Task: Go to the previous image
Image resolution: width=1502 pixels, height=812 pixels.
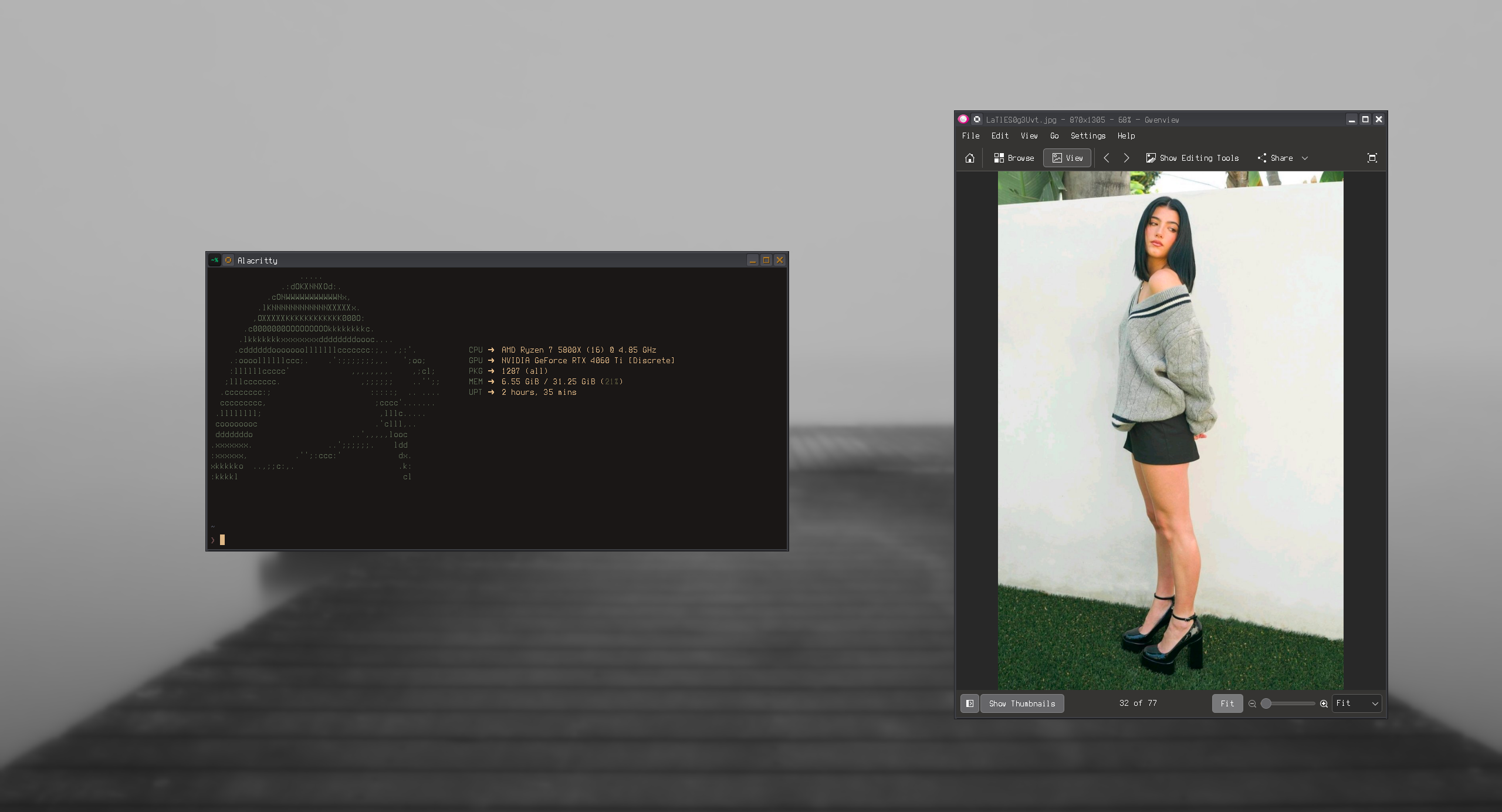Action: [1106, 158]
